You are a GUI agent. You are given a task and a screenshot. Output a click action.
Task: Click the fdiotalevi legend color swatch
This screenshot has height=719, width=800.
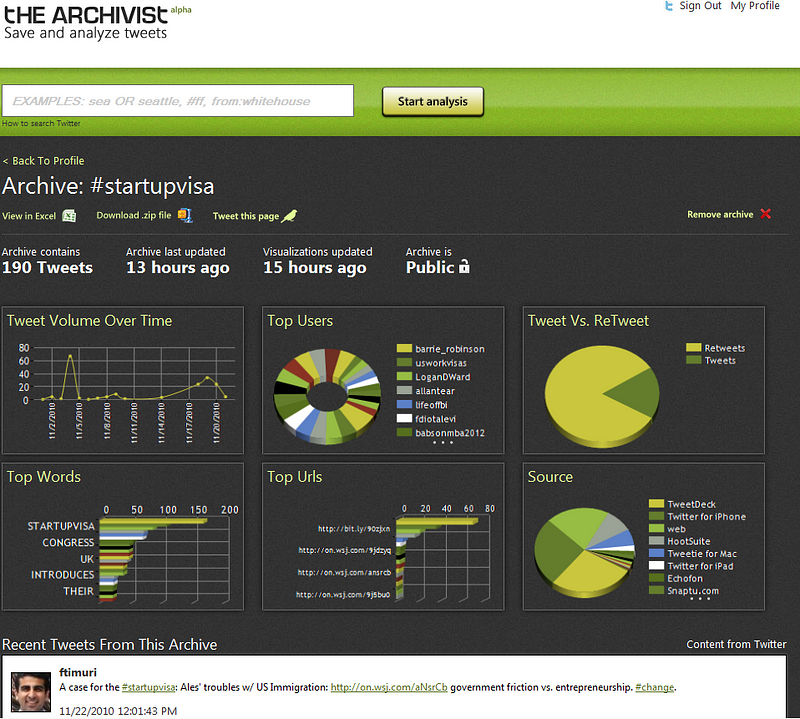(x=404, y=418)
